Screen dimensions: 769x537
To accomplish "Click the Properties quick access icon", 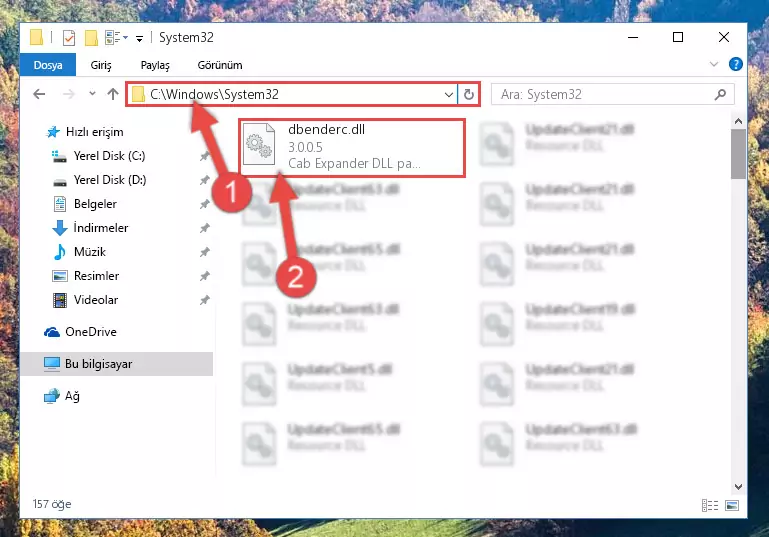I will pos(69,38).
